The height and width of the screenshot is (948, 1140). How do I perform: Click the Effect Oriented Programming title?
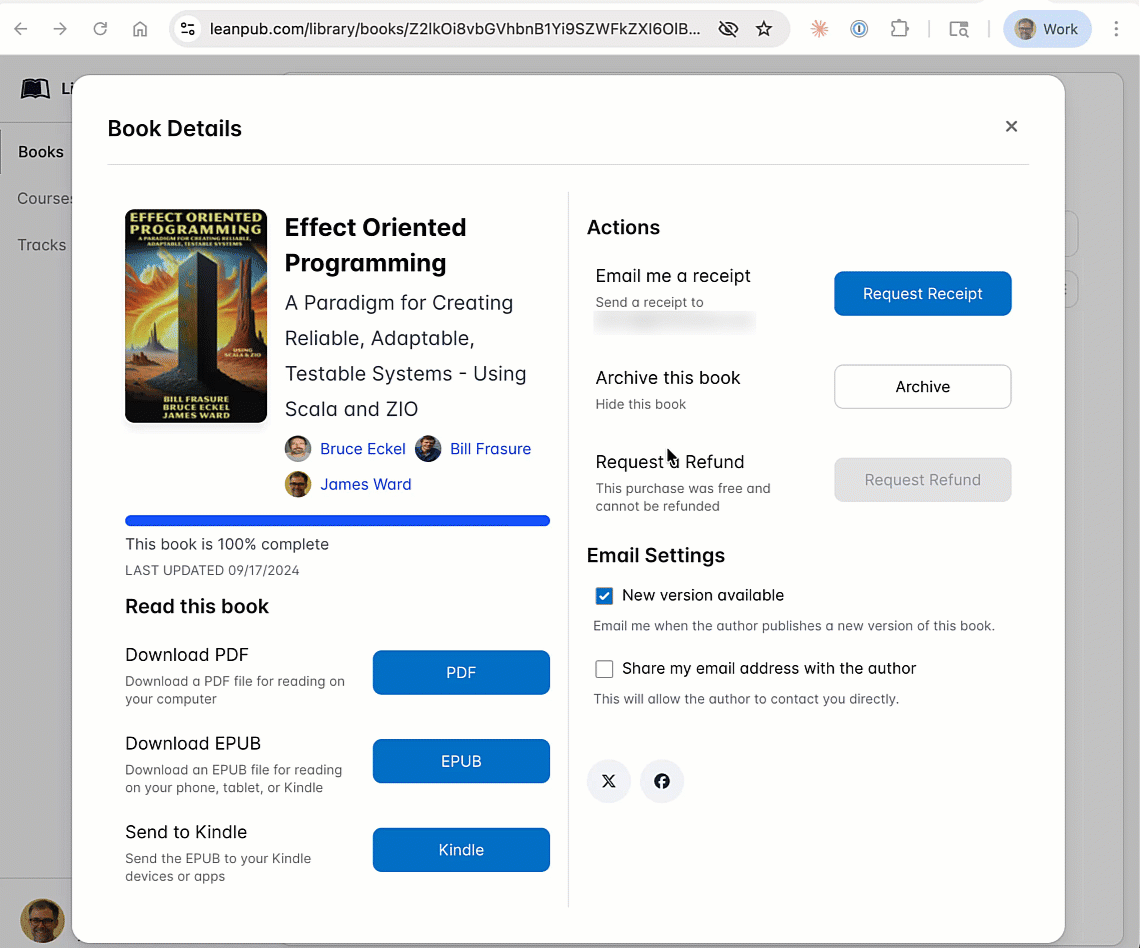coord(375,245)
